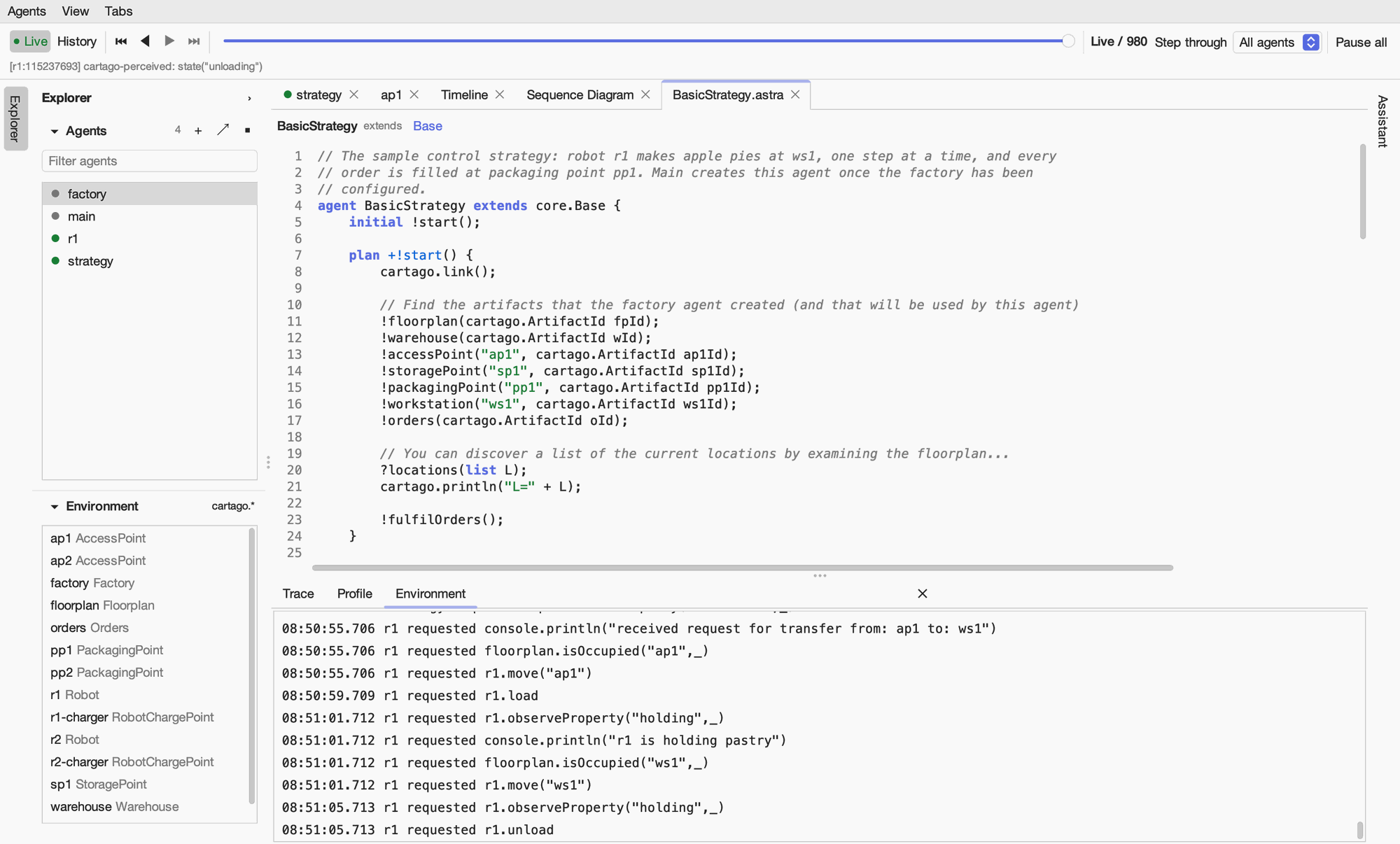Select floorplan Floorplan artifact
Screen dimensions: 1400x844
(145, 605)
